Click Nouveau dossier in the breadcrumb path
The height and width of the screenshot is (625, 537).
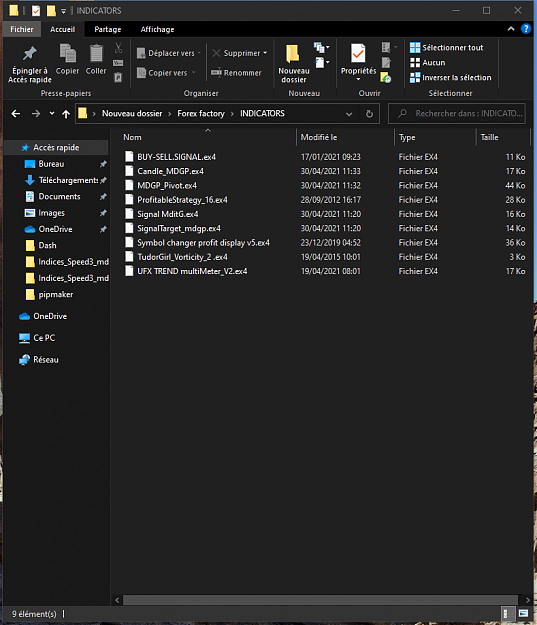click(x=132, y=114)
